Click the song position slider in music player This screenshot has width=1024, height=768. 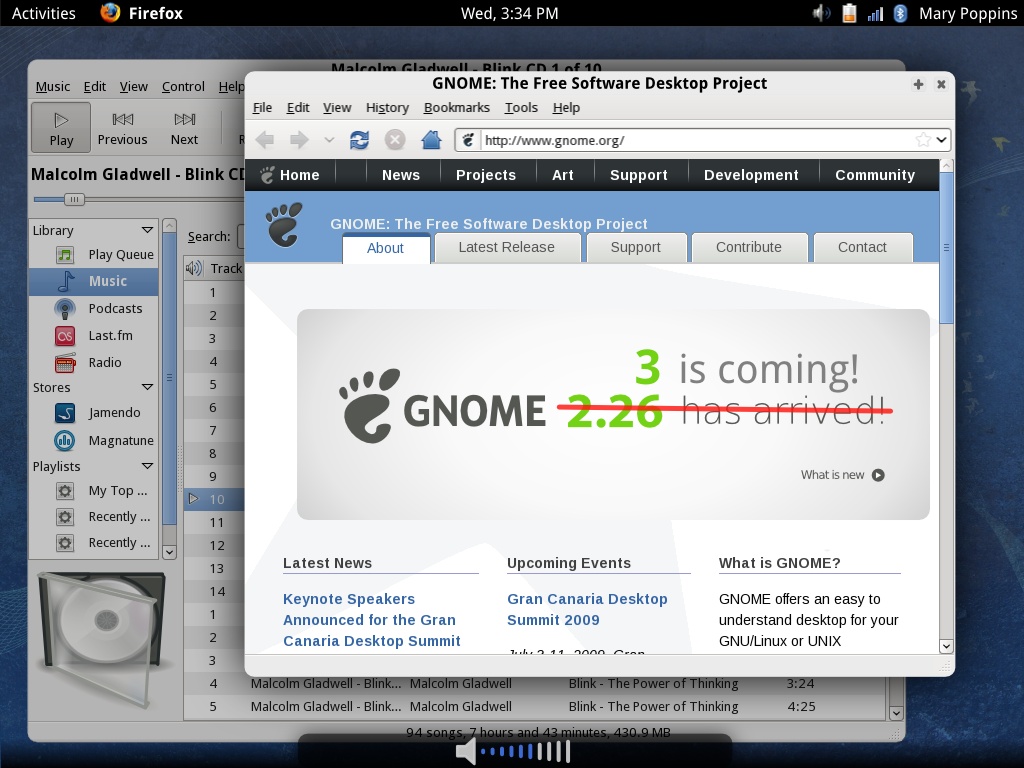pyautogui.click(x=74, y=199)
